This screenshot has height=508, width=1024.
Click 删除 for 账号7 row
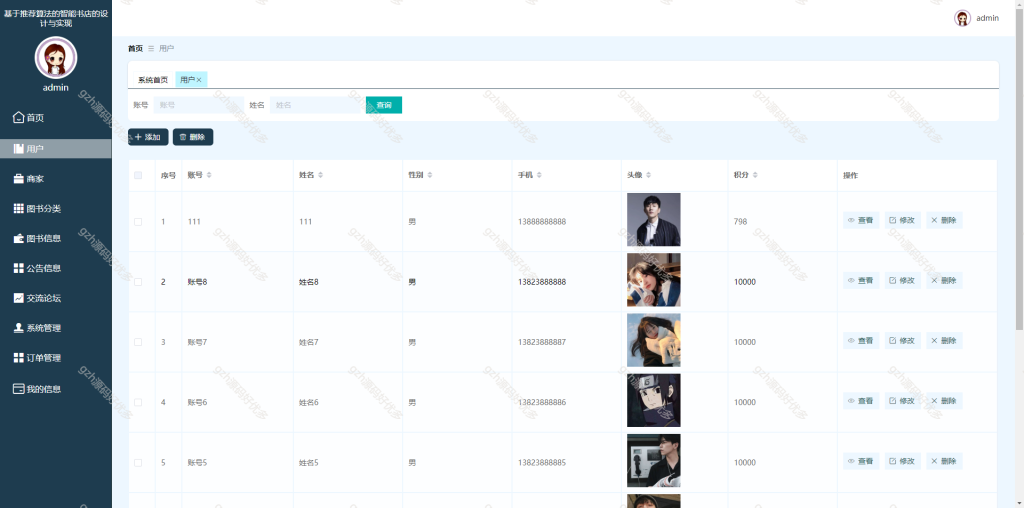[x=944, y=341]
